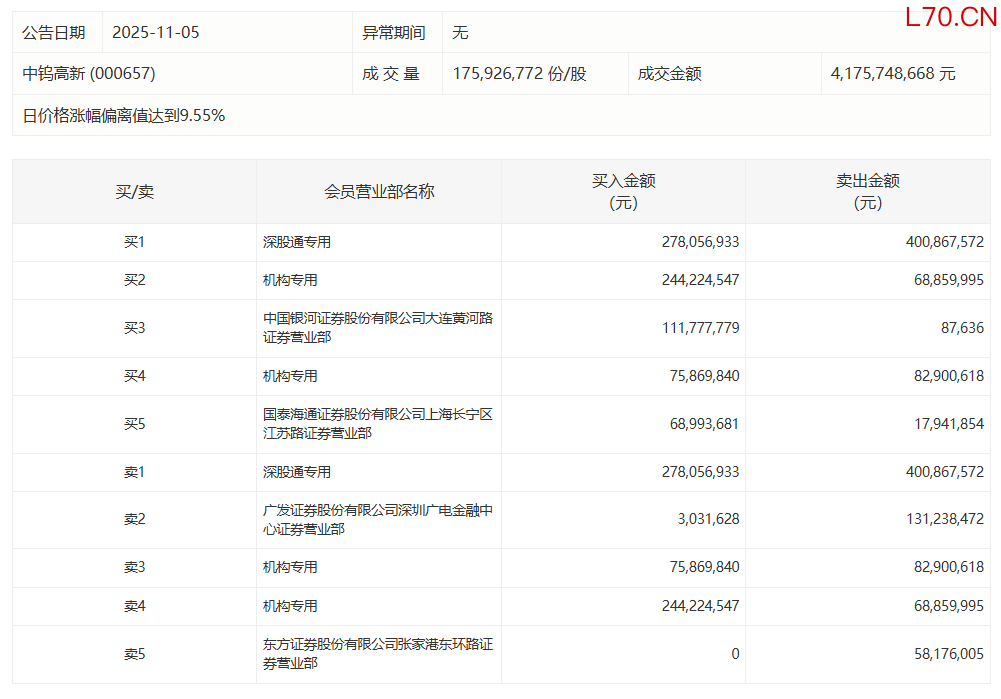Click the 卖出金额 (元) column header

coord(867,192)
